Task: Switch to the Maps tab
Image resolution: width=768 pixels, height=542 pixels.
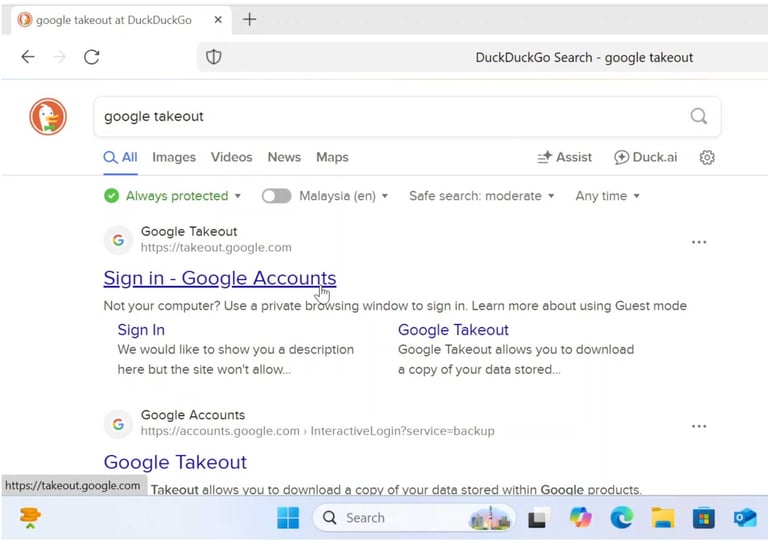Action: (x=332, y=157)
